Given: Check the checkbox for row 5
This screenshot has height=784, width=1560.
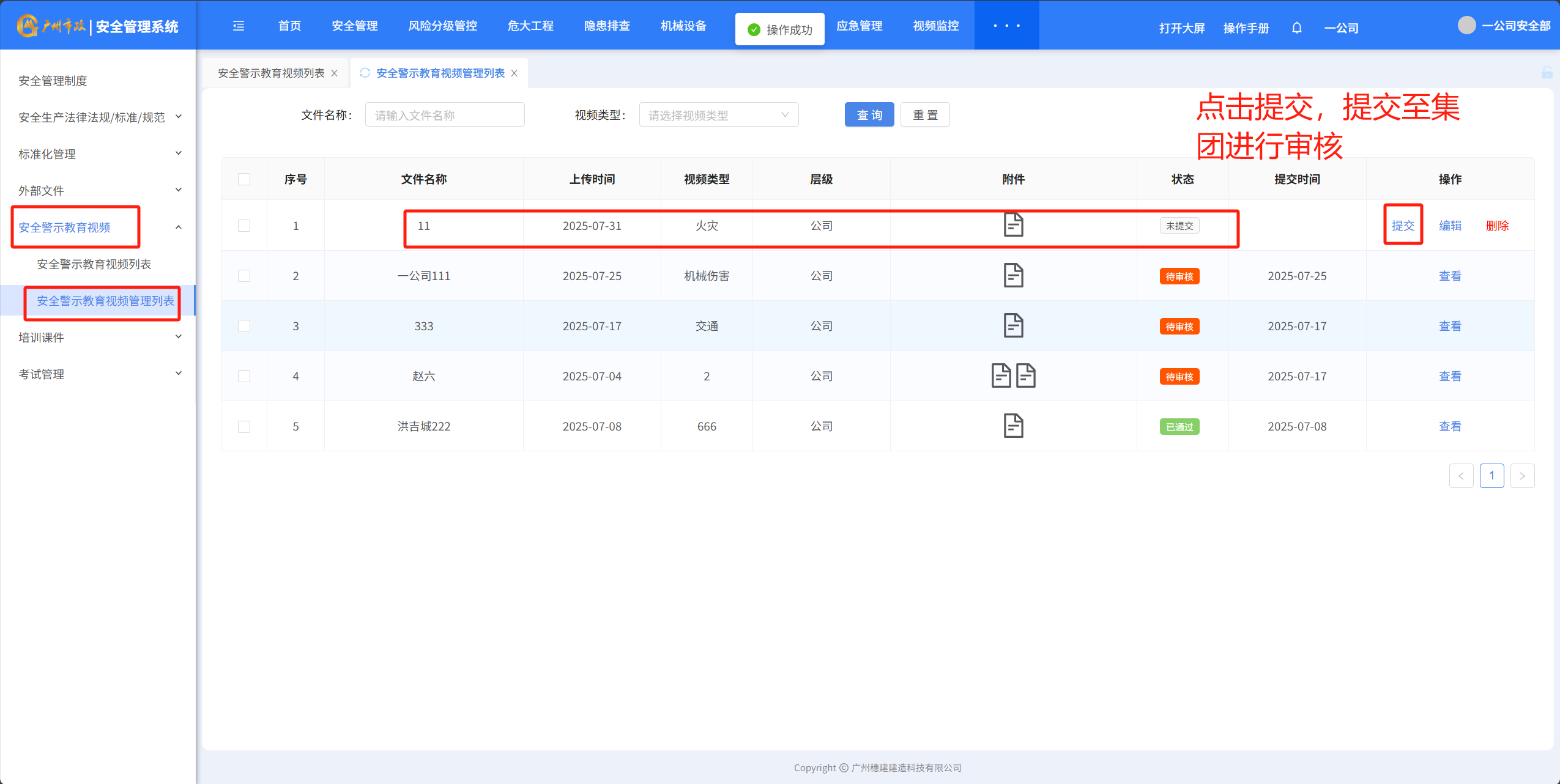Looking at the screenshot, I should click(244, 426).
